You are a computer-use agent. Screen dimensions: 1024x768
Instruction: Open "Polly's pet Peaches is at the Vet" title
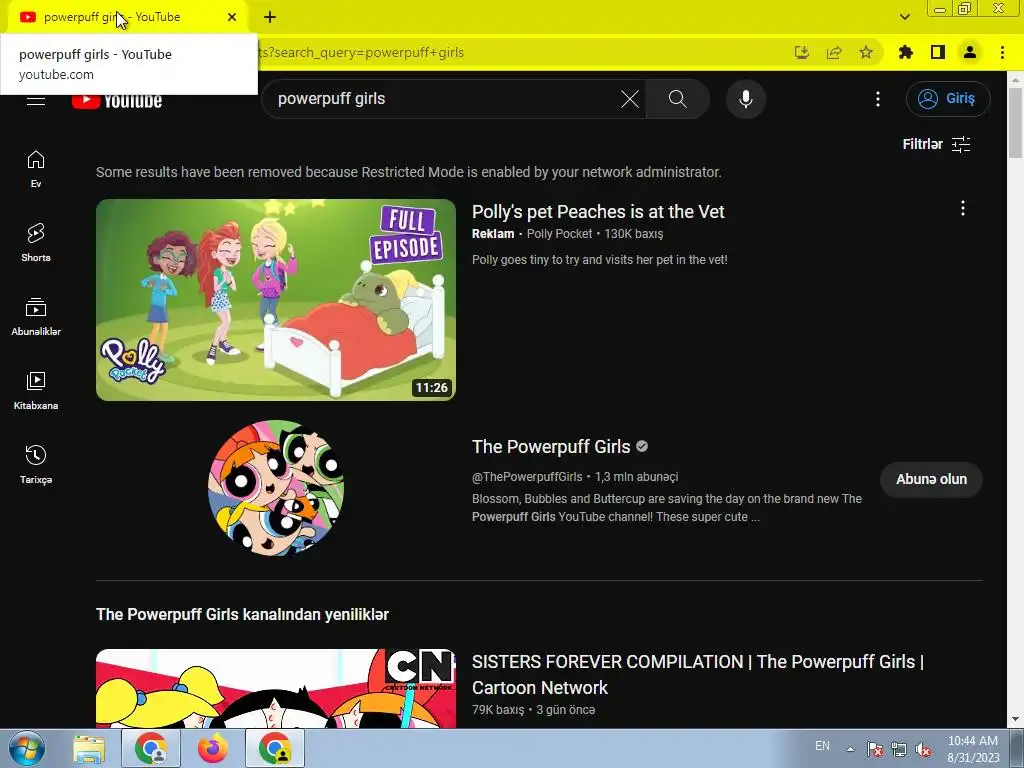click(x=598, y=212)
